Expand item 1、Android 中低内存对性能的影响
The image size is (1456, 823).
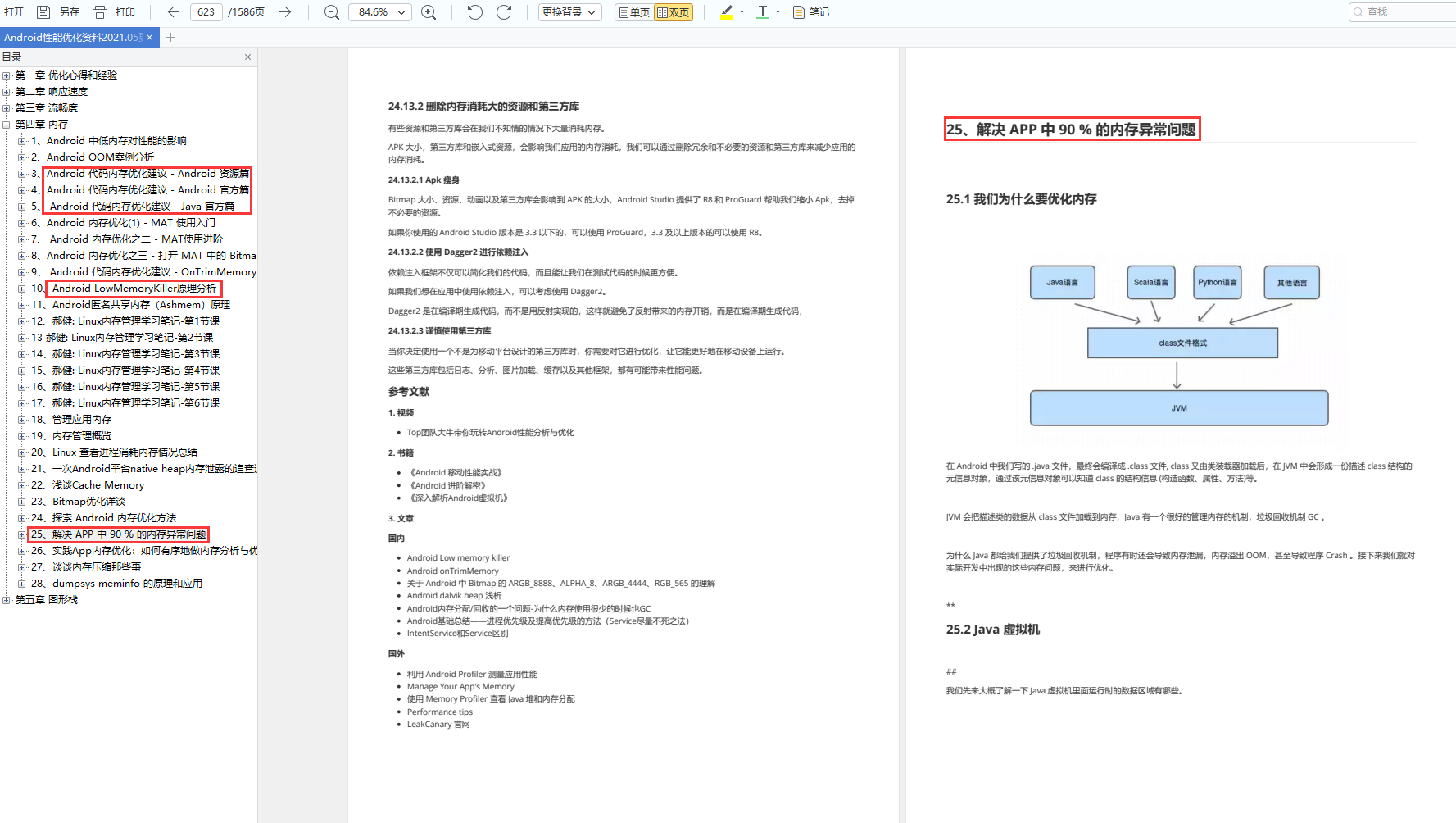tap(22, 141)
